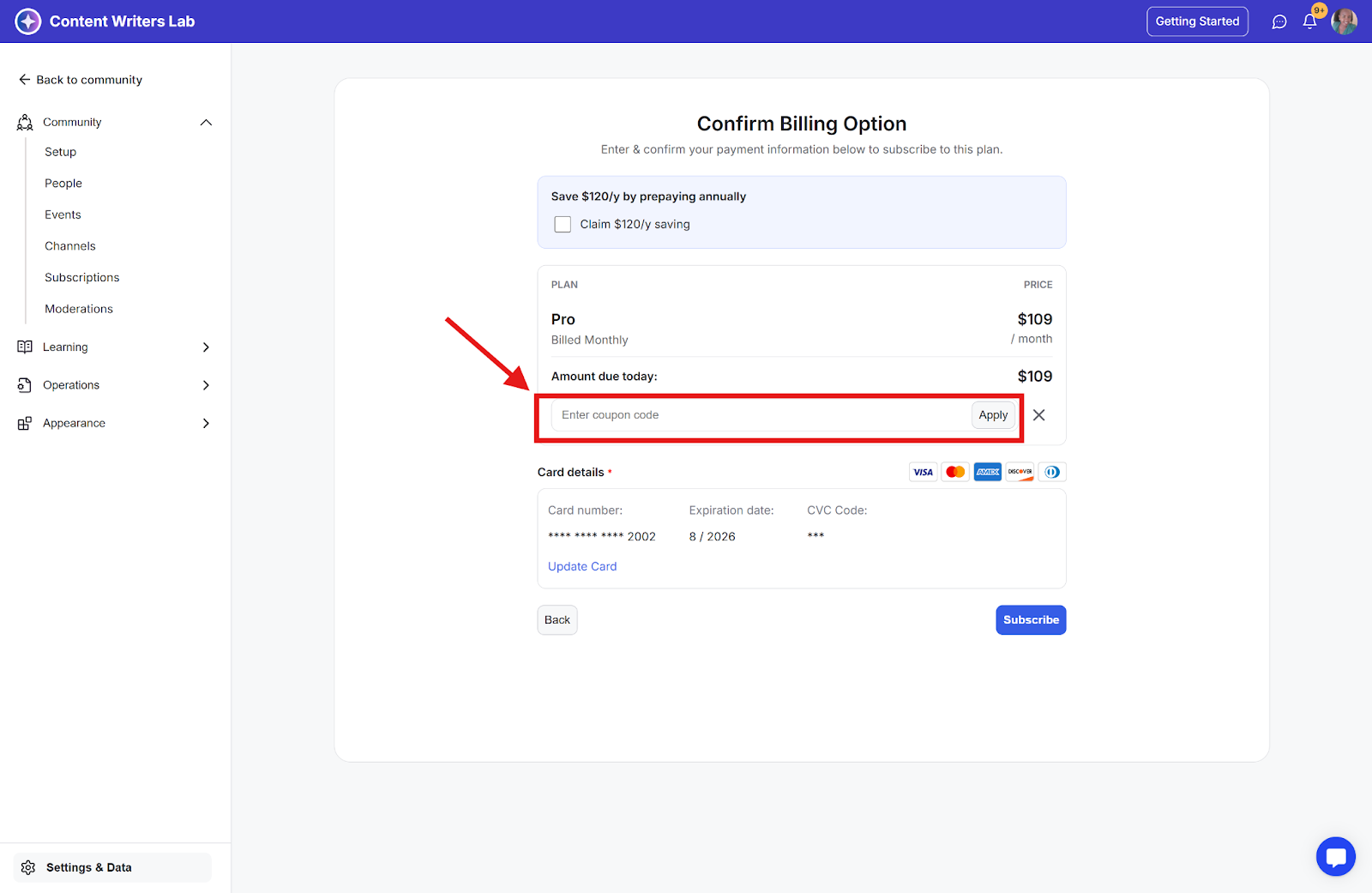Image resolution: width=1372 pixels, height=893 pixels.
Task: Click the Settings & Data gear icon
Action: point(28,867)
